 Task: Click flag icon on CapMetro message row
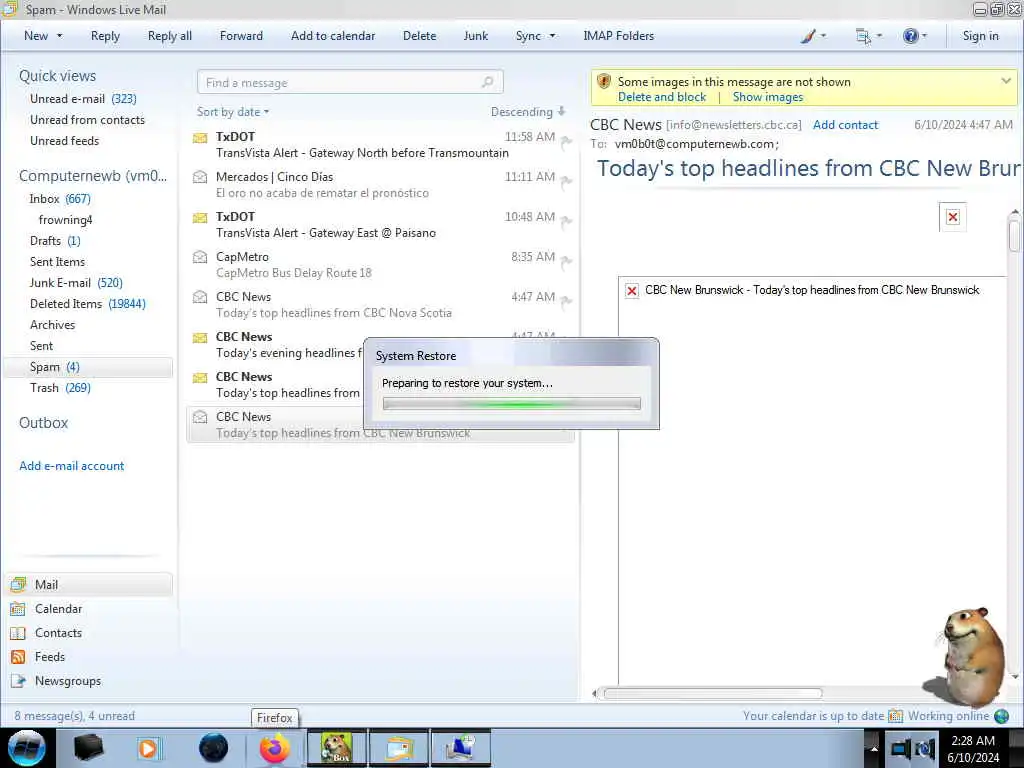pos(566,261)
